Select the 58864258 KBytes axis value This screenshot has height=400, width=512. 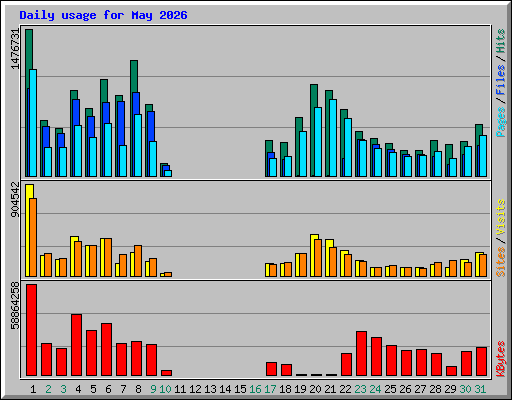click(15, 306)
